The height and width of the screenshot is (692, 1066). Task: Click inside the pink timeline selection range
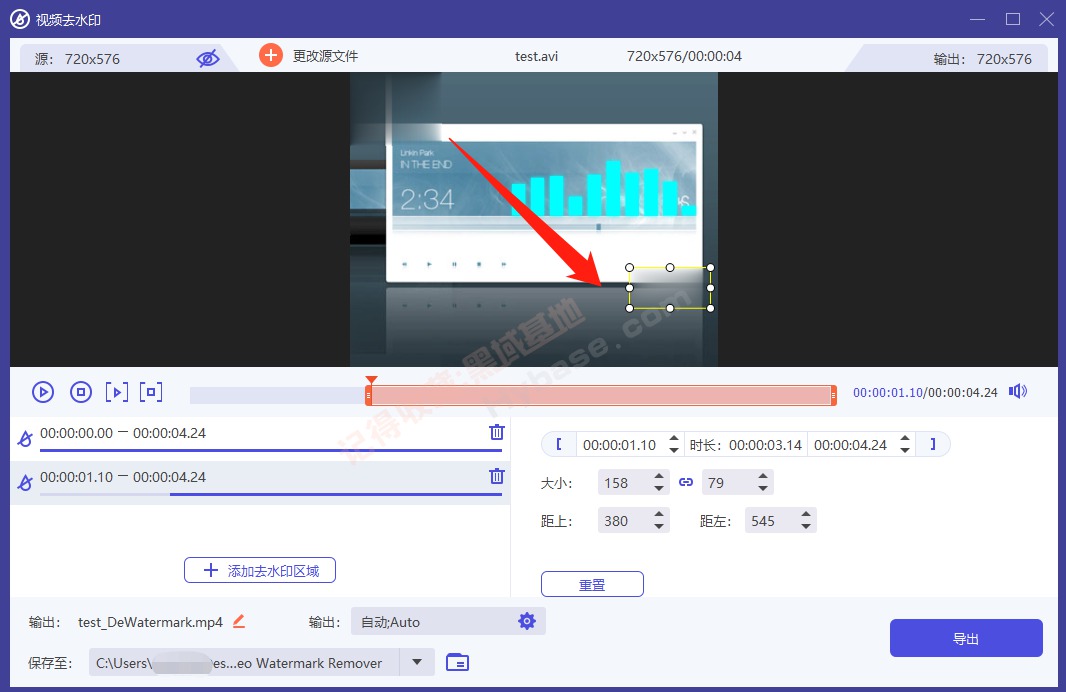tap(601, 395)
